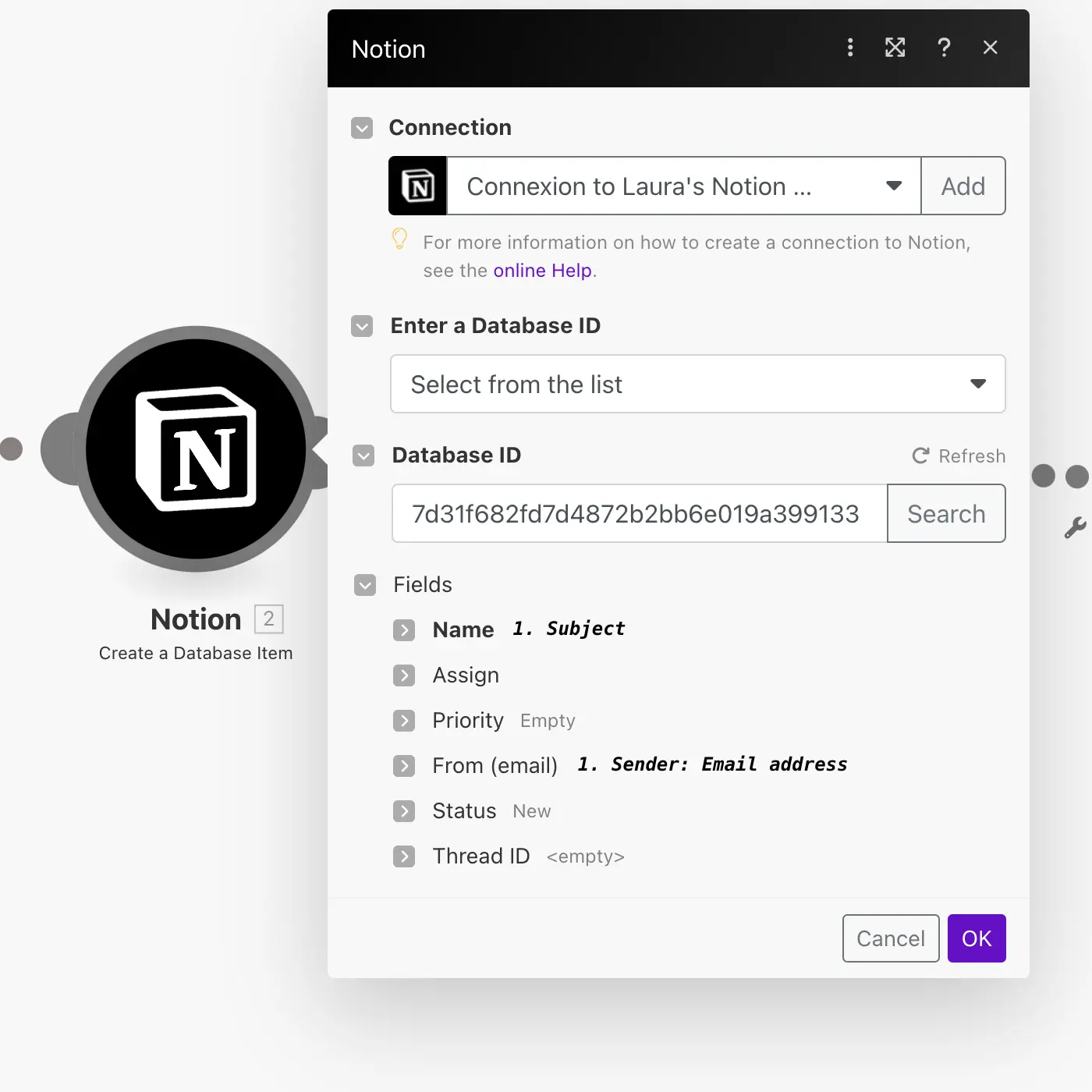Click the expand to fullscreen icon

895,48
